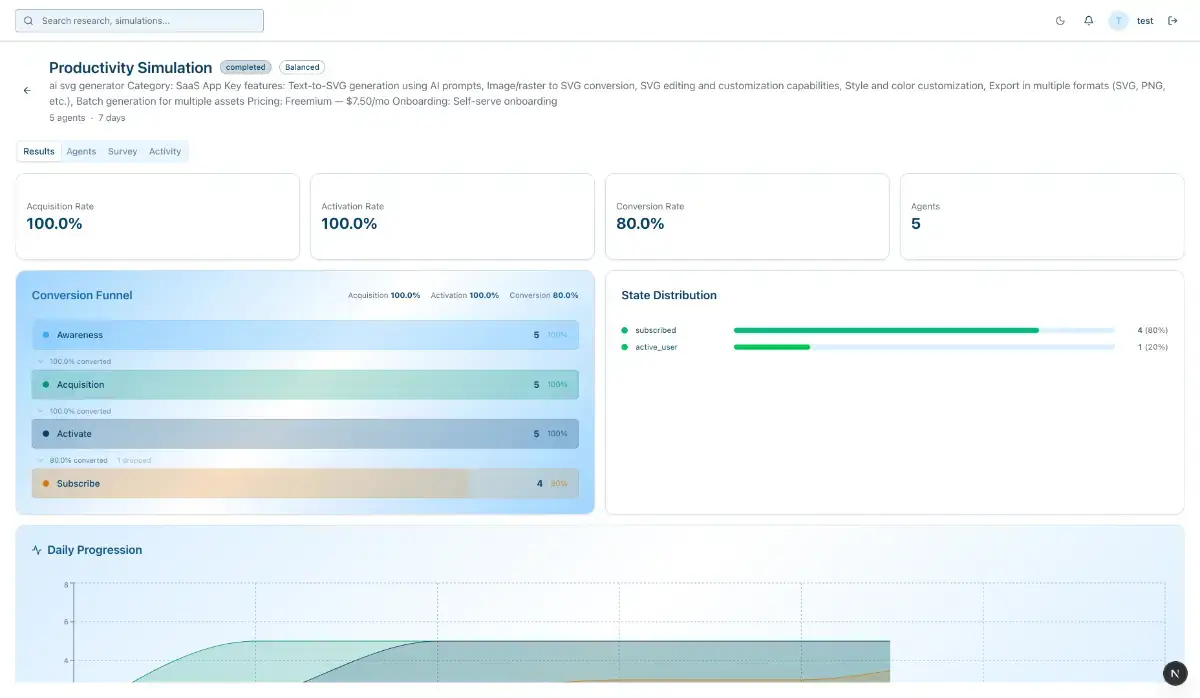The height and width of the screenshot is (698, 1200).
Task: Go back using the left arrow icon
Action: tap(27, 90)
